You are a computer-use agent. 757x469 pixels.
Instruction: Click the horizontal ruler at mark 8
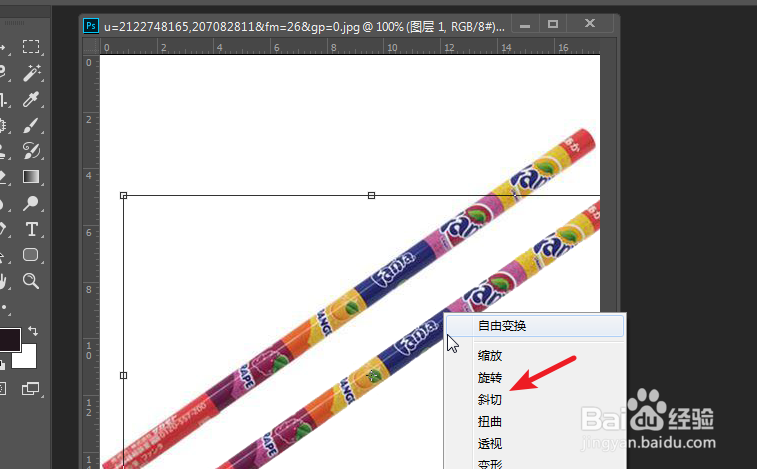pos(333,48)
